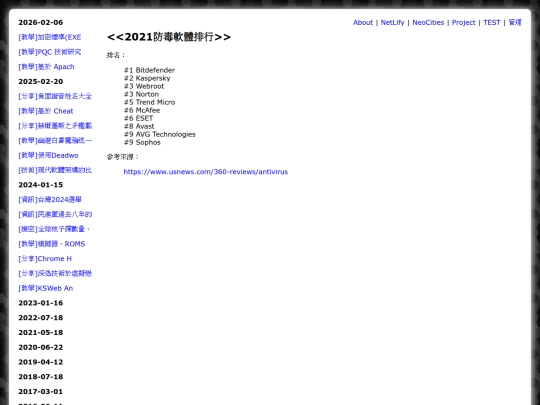Click the '#5 Trend Micro' ranking line
This screenshot has width=540, height=405.
149,102
